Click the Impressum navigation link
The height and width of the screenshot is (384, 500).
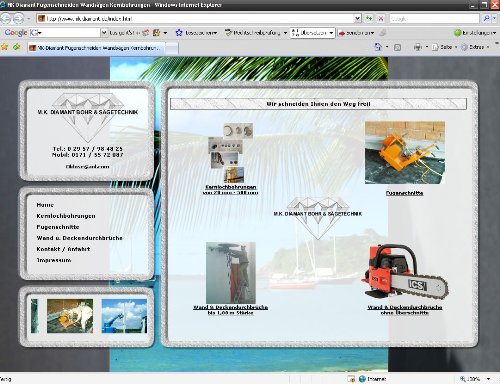[x=54, y=260]
